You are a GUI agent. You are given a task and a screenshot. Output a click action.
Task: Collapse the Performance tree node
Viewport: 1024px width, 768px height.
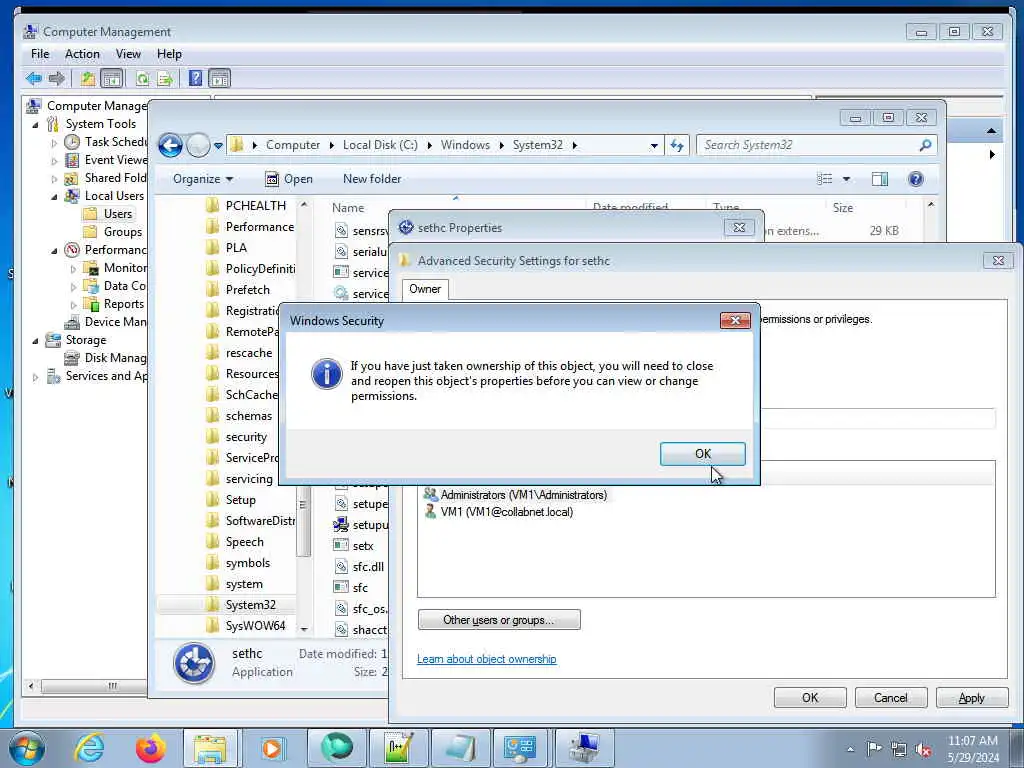(54, 250)
